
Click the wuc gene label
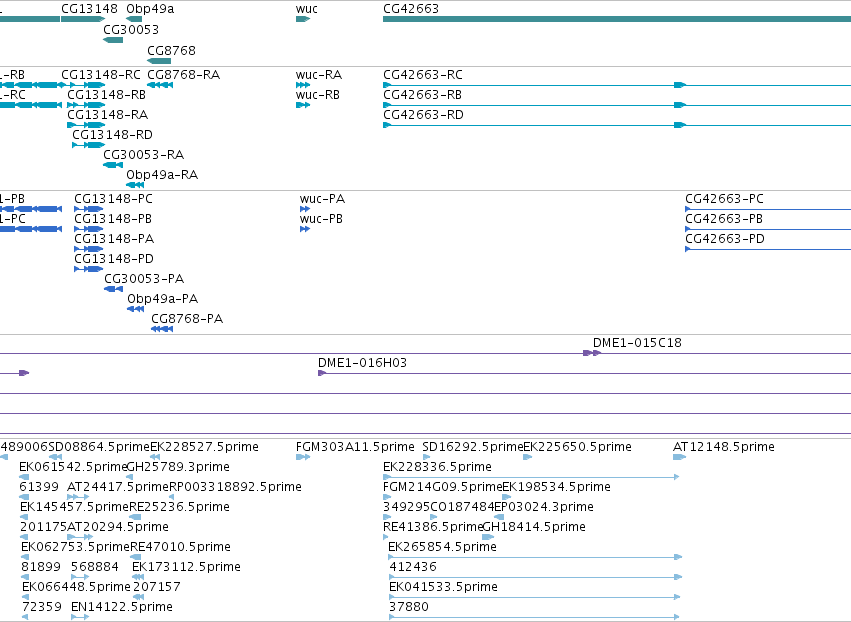pyautogui.click(x=307, y=9)
